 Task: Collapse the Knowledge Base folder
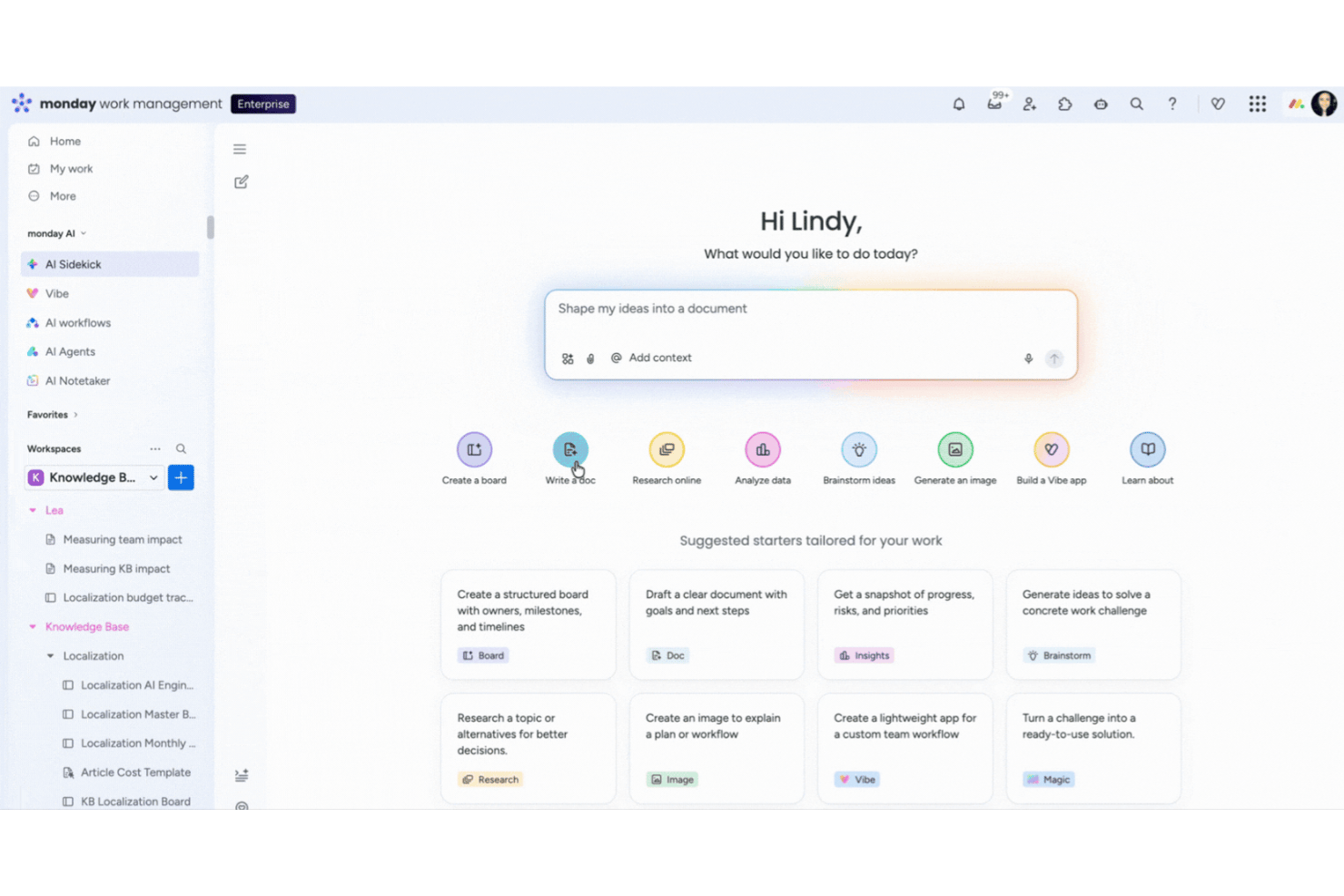[33, 626]
